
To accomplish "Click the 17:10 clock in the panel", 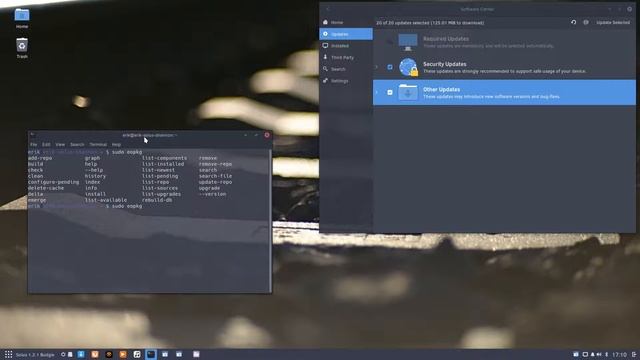I will 619,354.
